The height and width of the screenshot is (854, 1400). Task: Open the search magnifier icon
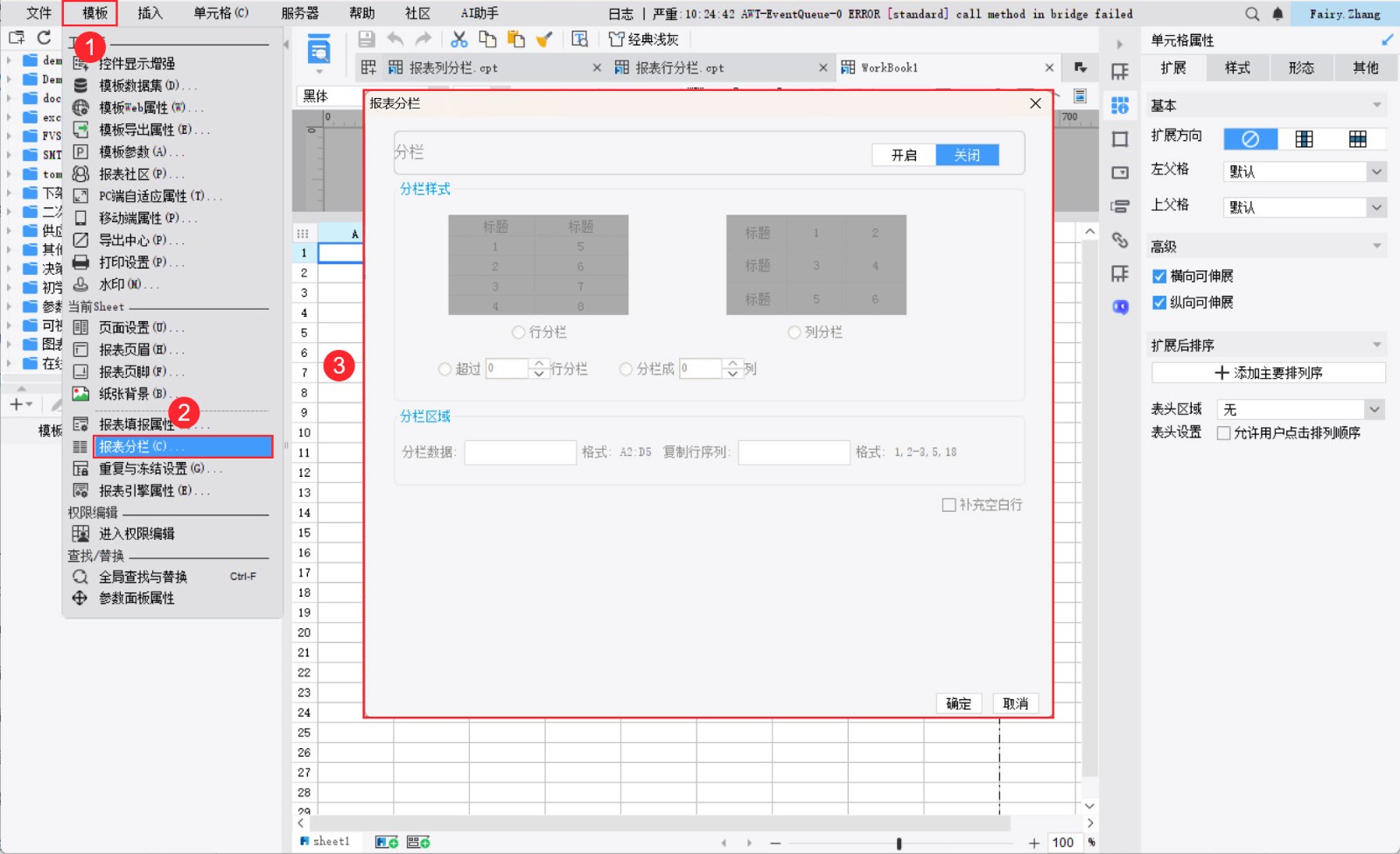[x=1252, y=14]
